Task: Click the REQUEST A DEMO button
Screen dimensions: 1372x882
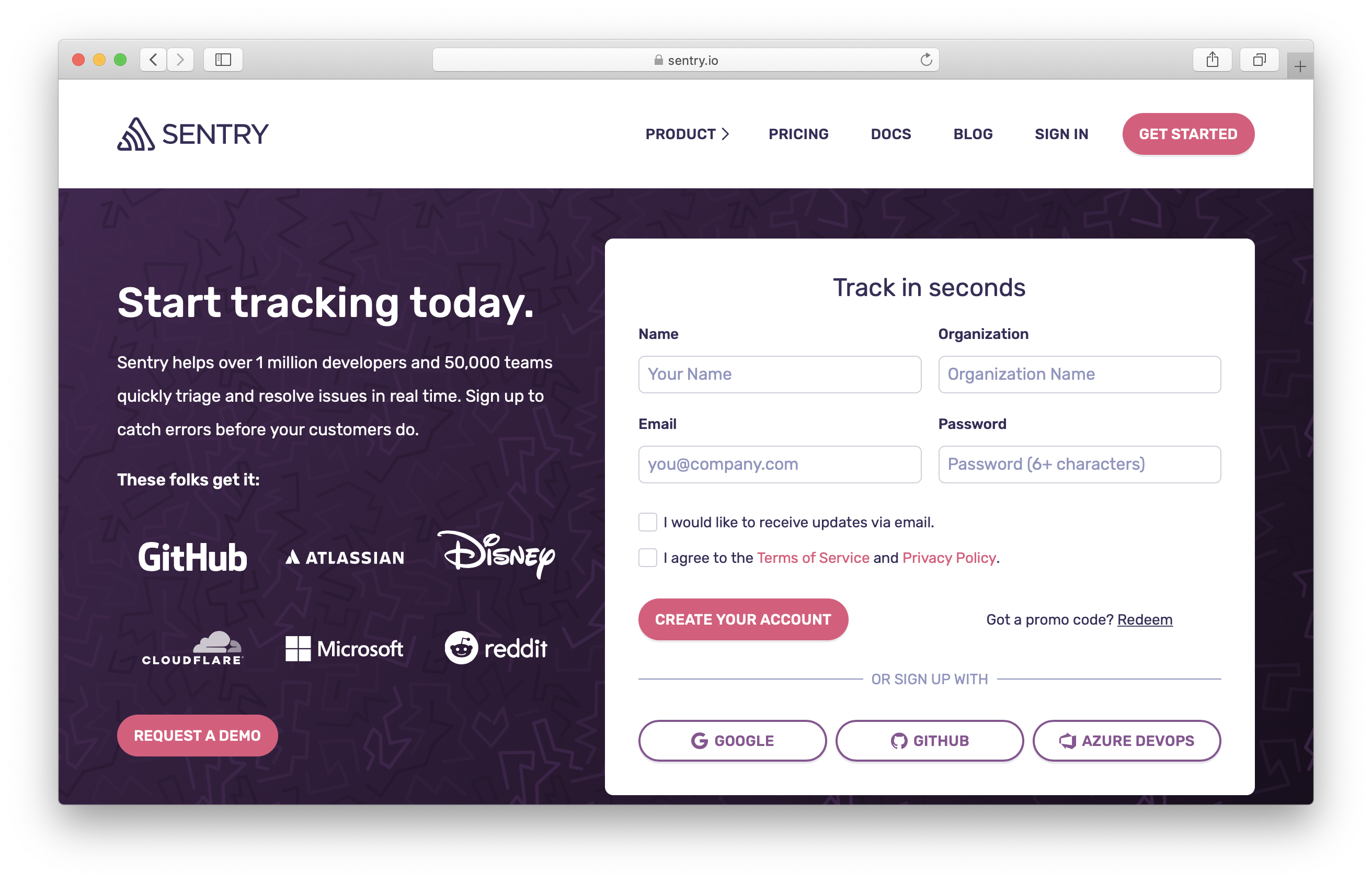Action: click(x=197, y=735)
